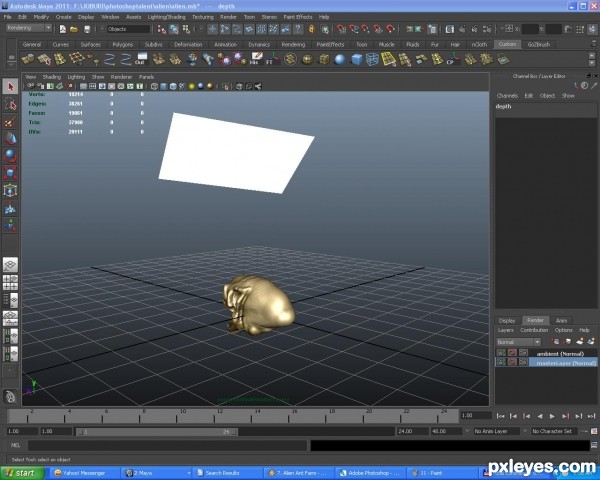Open the Normal blend mode dropdown

(518, 342)
